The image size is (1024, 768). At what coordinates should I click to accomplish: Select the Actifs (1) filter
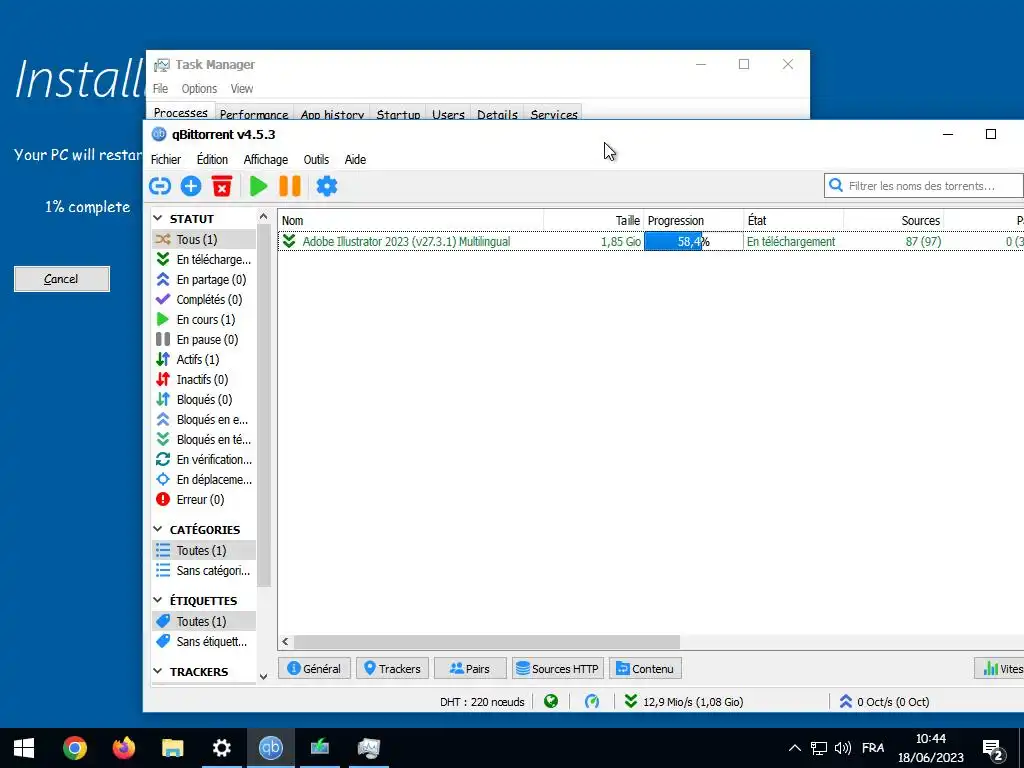click(204, 359)
